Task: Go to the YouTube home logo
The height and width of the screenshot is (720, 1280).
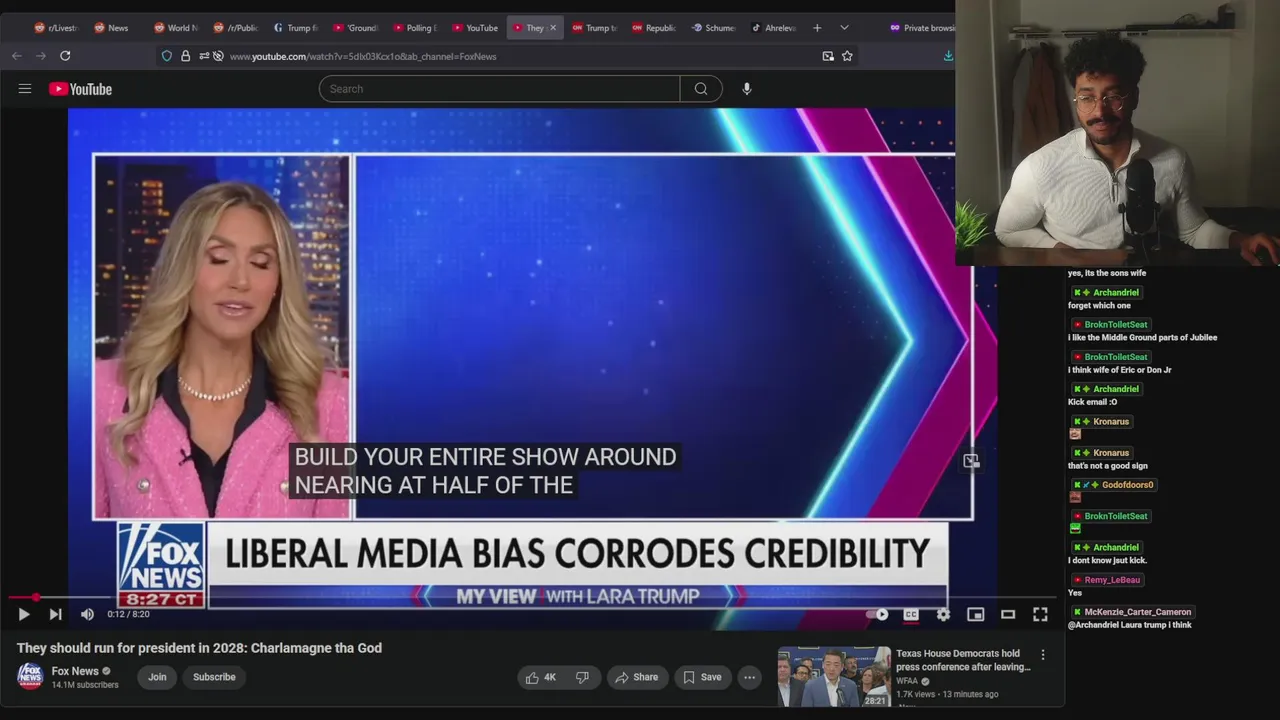Action: point(80,89)
